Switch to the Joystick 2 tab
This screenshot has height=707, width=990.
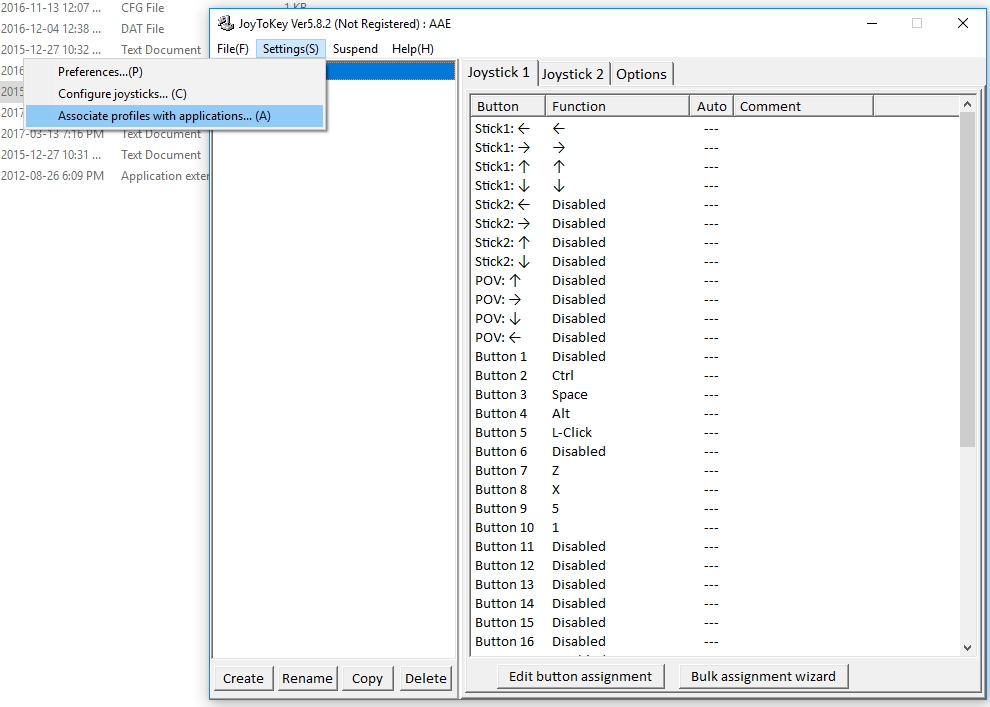573,74
